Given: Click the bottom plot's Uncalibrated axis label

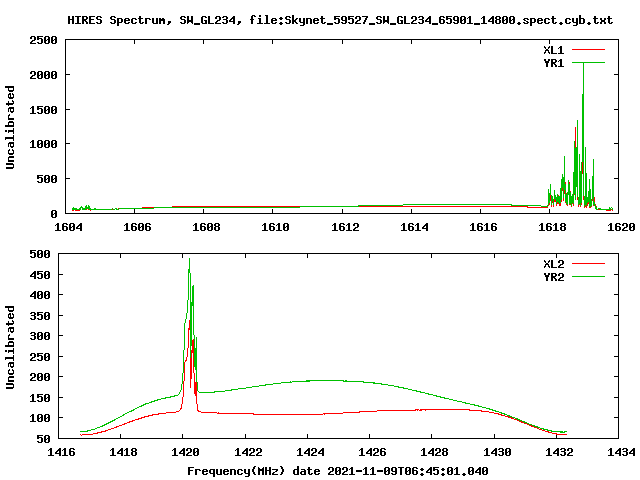Looking at the screenshot, I should (x=10, y=347).
